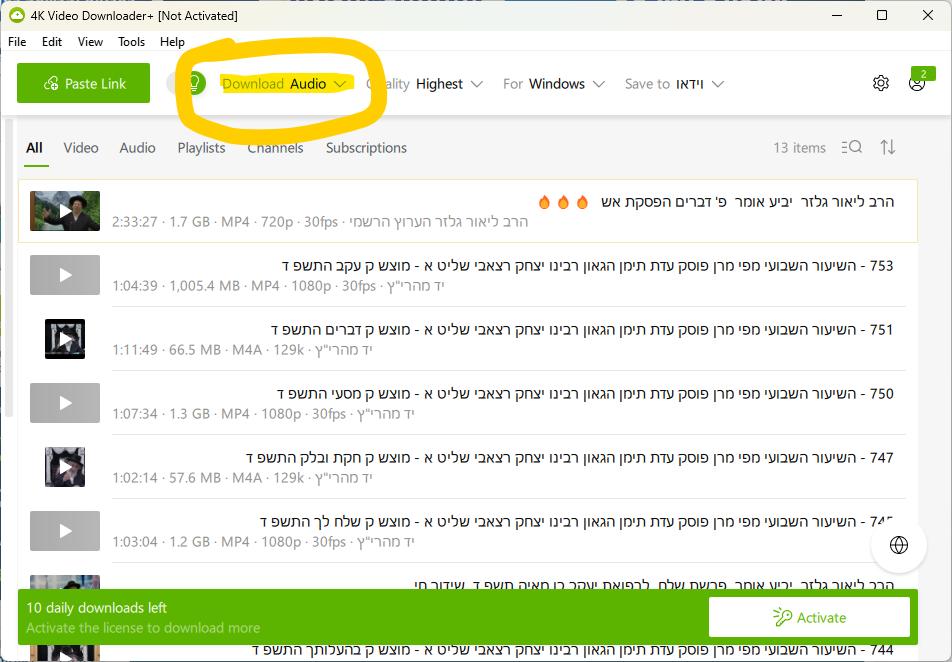Click the 57.6 MB M4A 129k details line
Image resolution: width=952 pixels, height=662 pixels.
242,478
